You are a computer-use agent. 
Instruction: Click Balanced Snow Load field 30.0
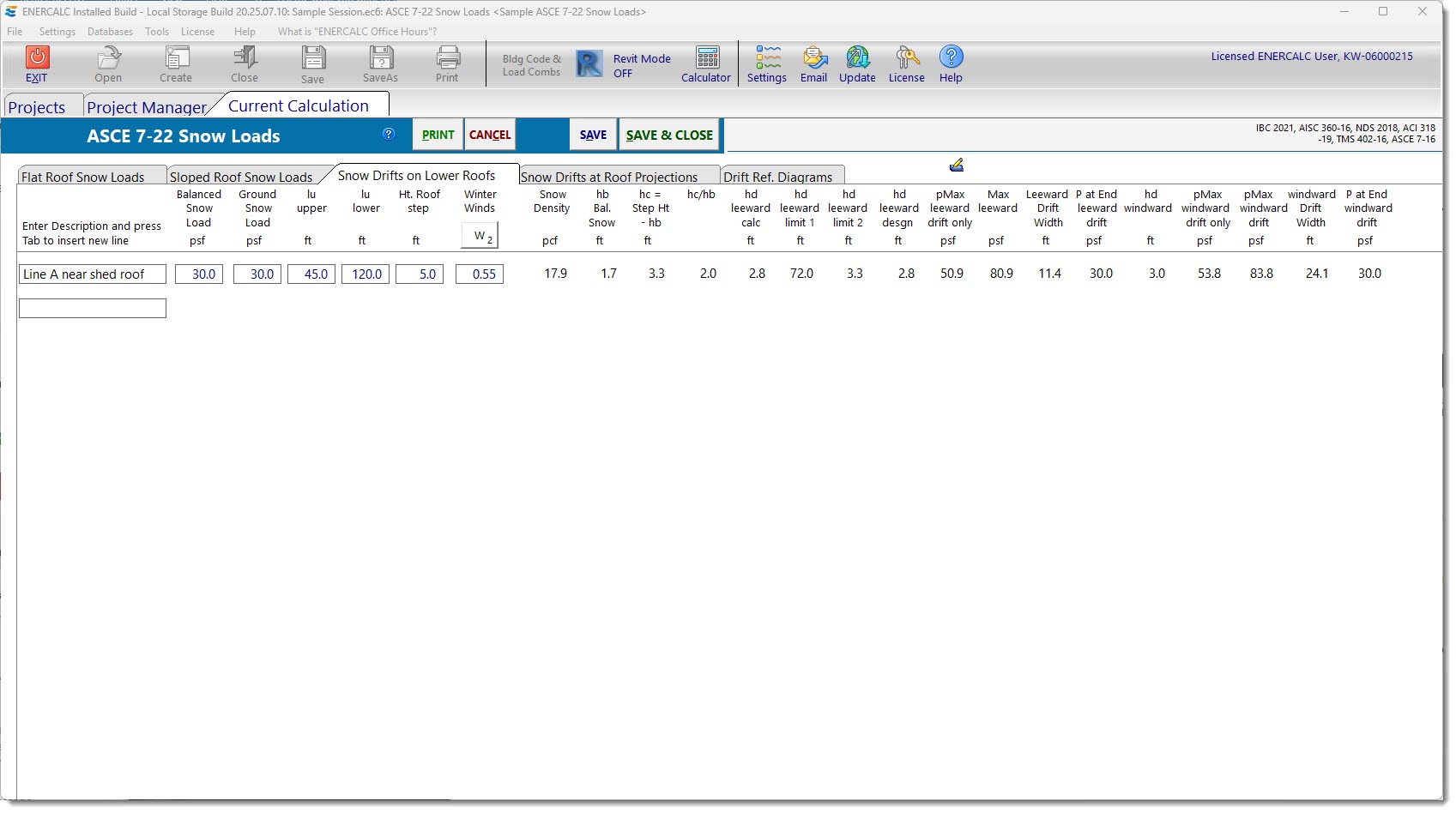point(199,274)
